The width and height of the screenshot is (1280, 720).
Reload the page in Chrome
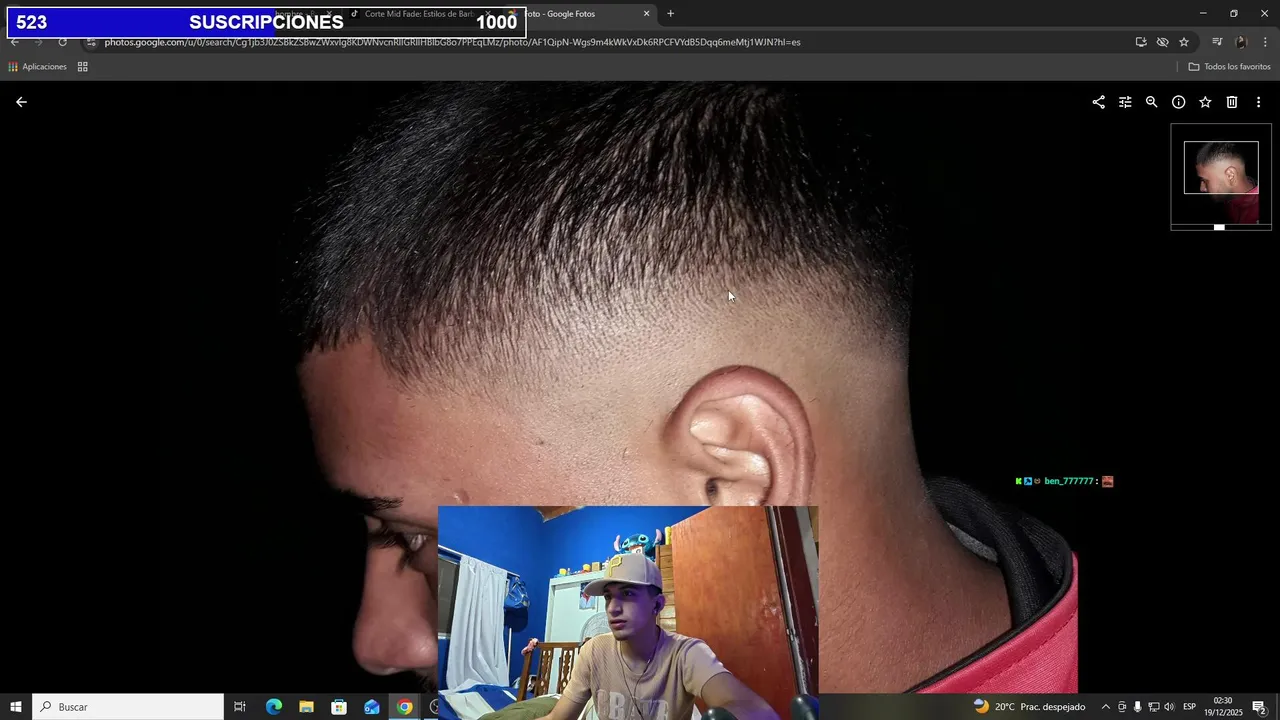pos(62,42)
